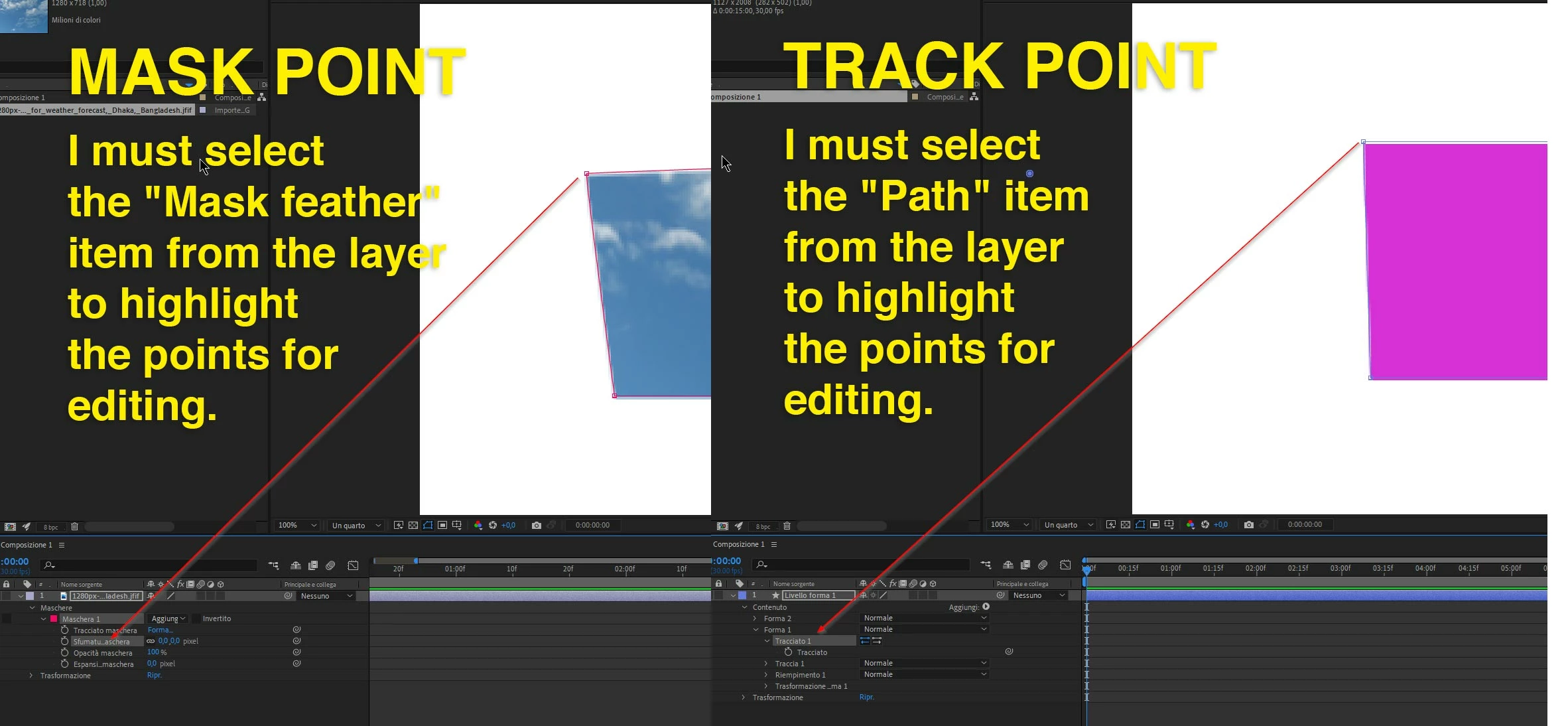Click the snapshot camera icon in left viewer
The height and width of the screenshot is (726, 1568).
[536, 525]
